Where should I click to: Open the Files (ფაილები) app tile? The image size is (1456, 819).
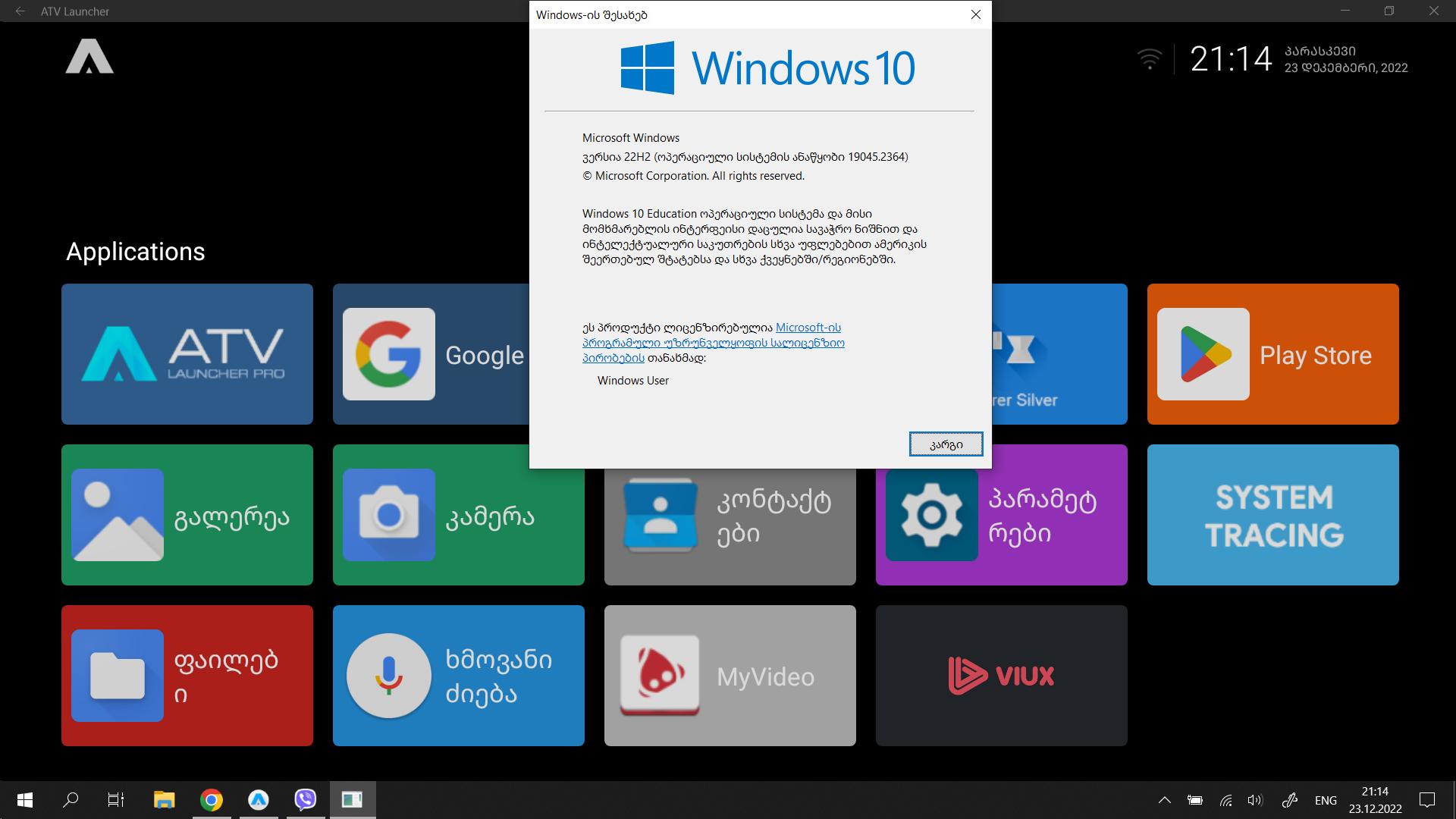187,676
